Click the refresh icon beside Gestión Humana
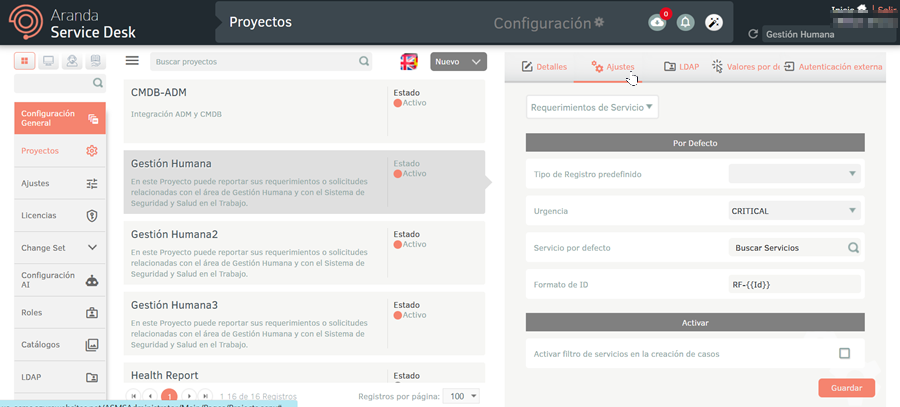This screenshot has height=407, width=900. pos(753,34)
